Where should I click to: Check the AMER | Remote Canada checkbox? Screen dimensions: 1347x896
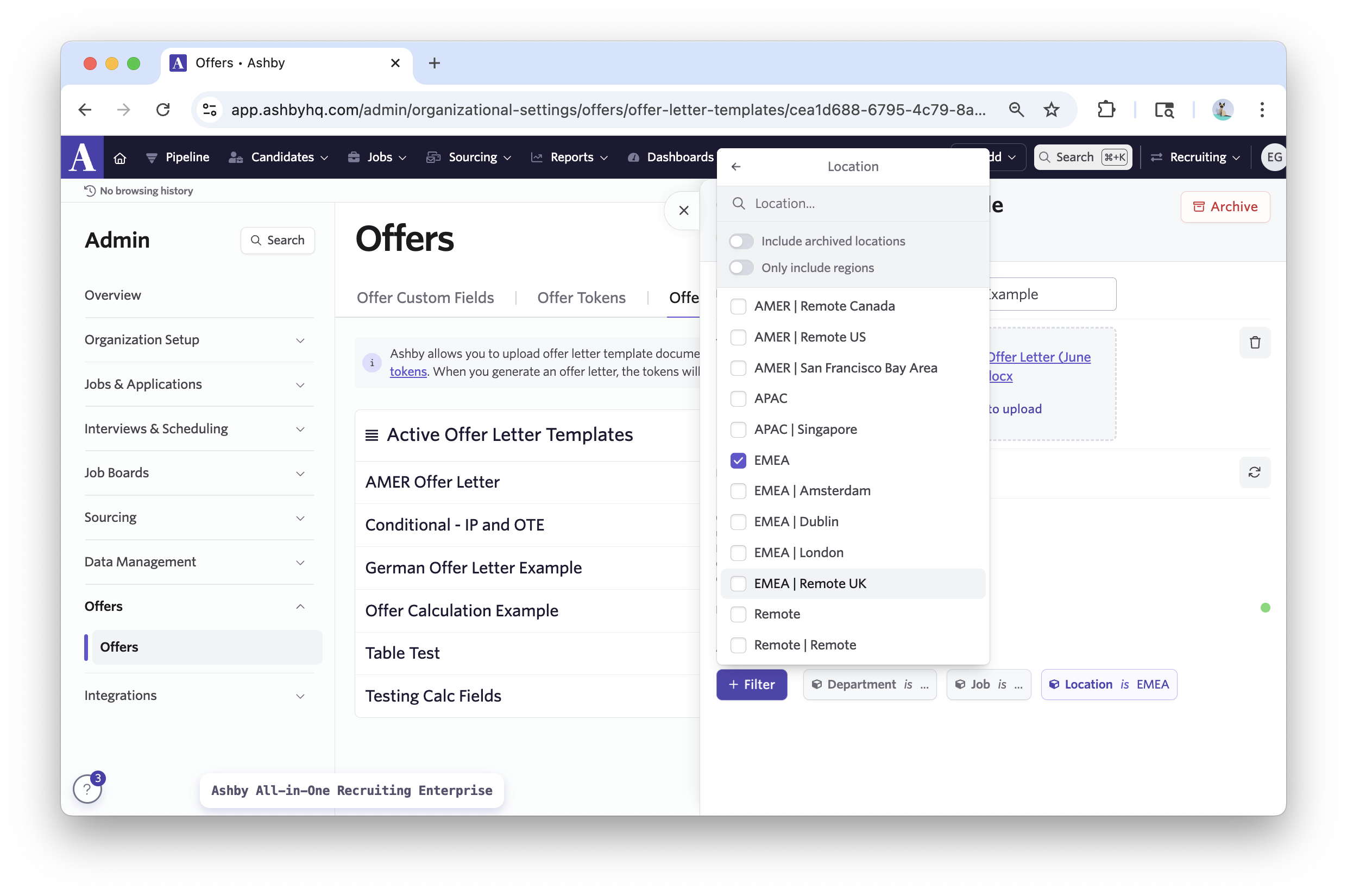738,306
